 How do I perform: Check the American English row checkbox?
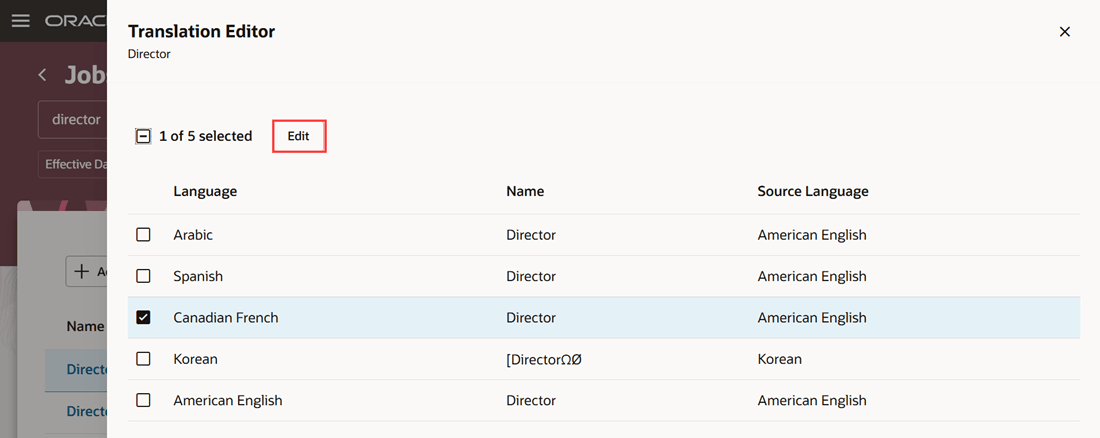pos(143,400)
